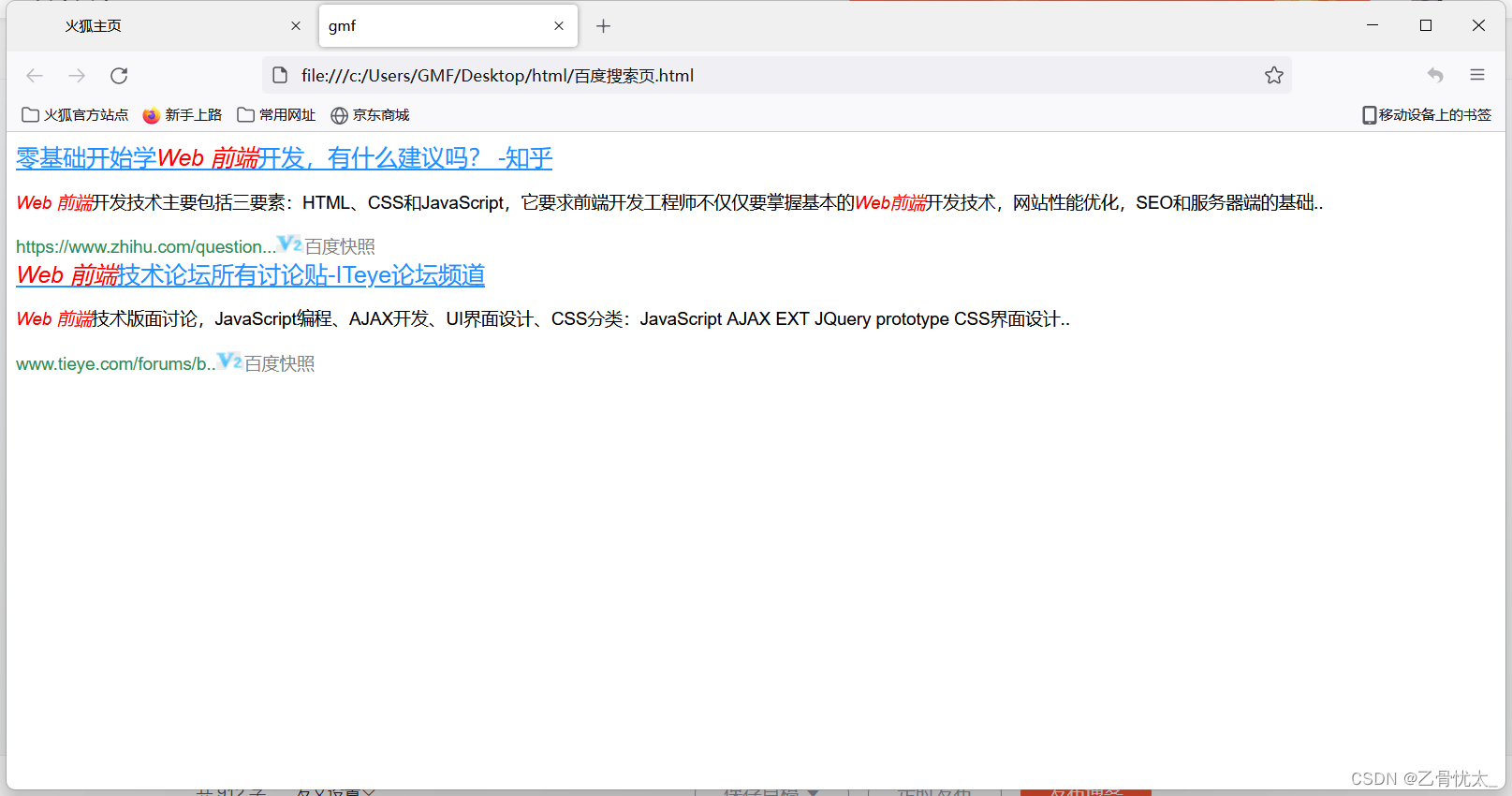Viewport: 1512px width, 796px height.
Task: Maximize the Firefox window
Action: click(x=1426, y=25)
